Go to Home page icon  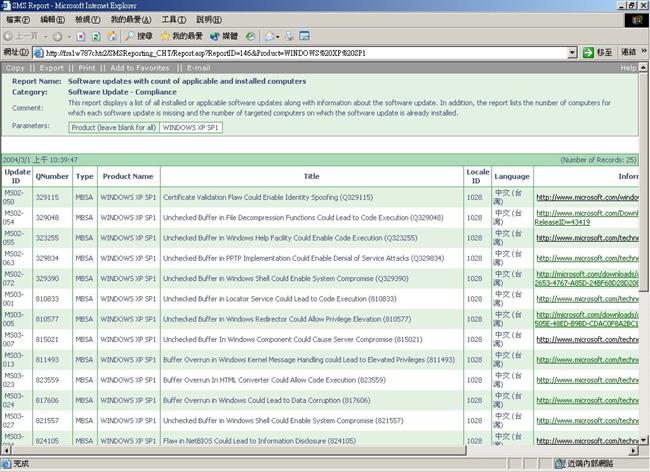[112, 36]
